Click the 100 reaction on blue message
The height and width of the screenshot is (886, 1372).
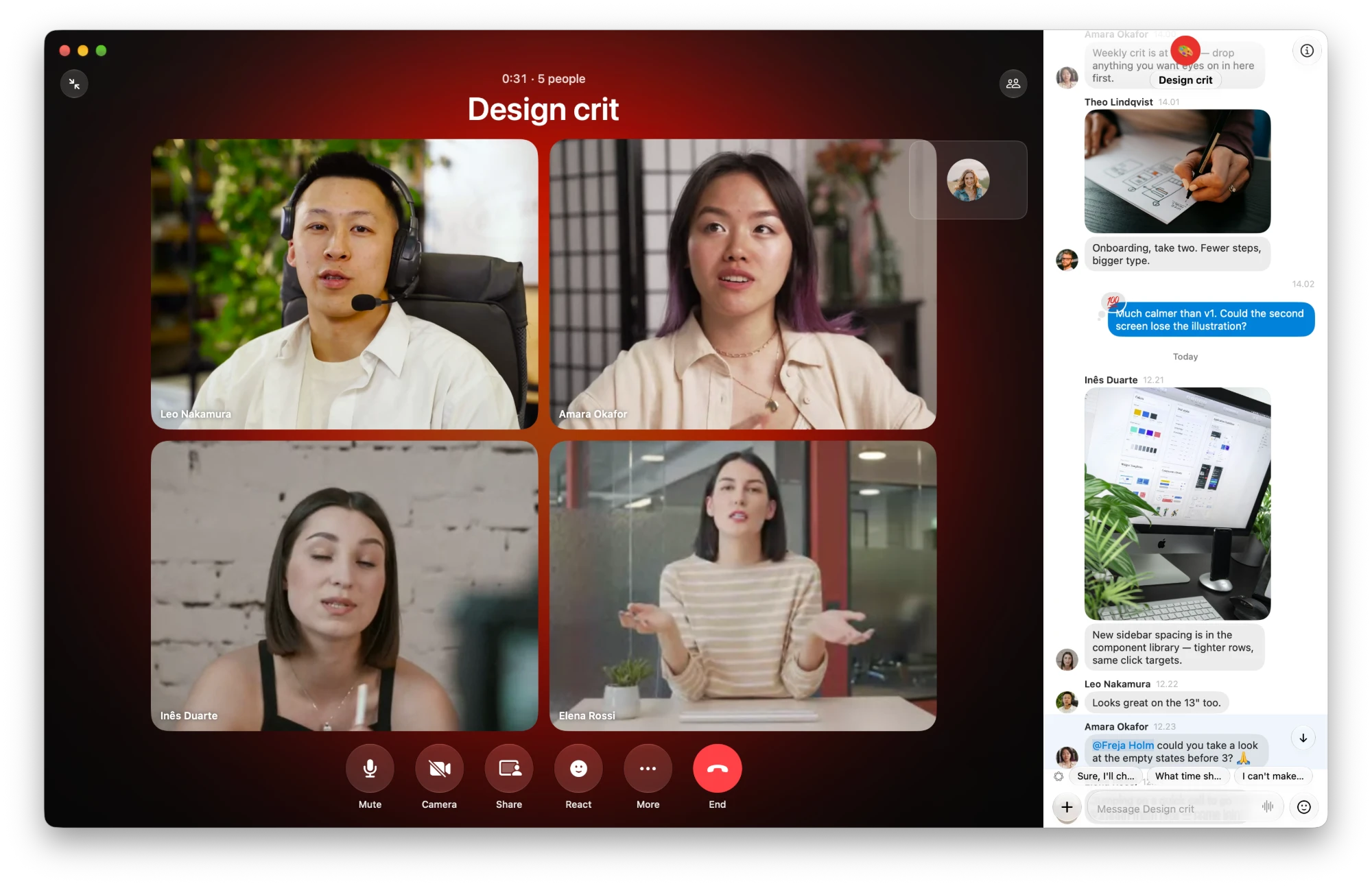tap(1112, 301)
